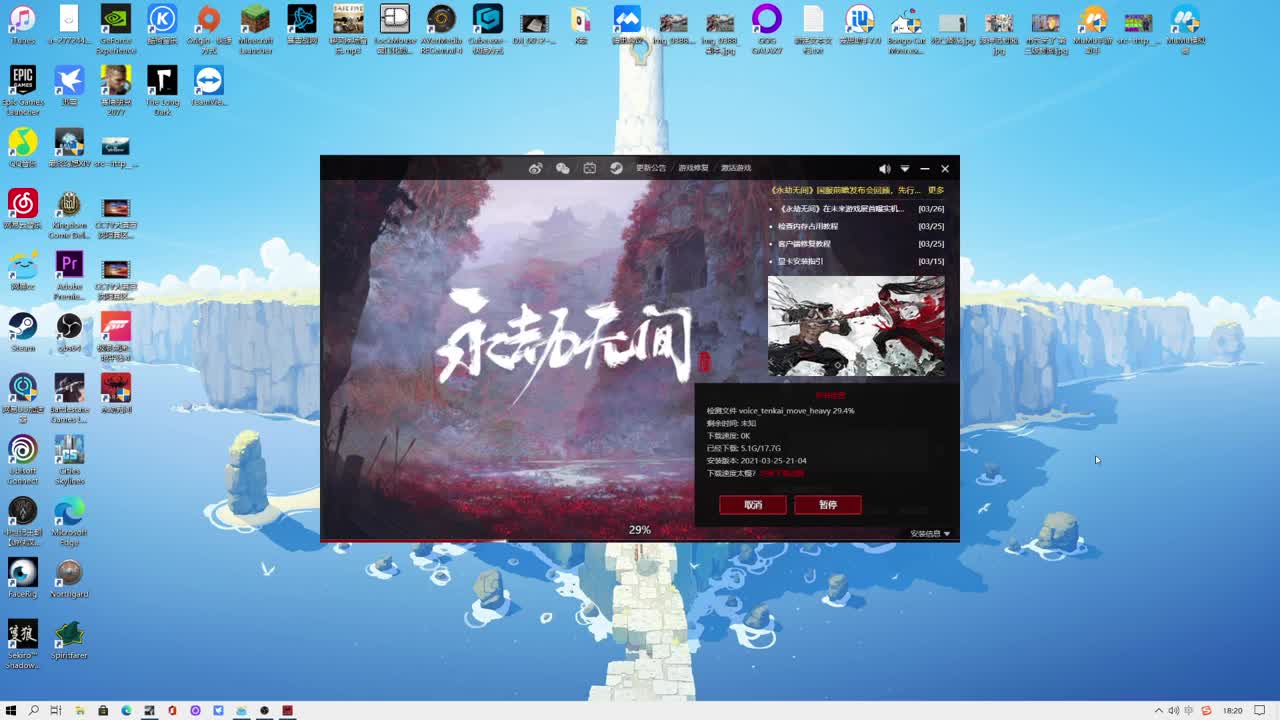This screenshot has width=1280, height=720.
Task: Open the WeChat icon in launcher header
Action: (563, 168)
